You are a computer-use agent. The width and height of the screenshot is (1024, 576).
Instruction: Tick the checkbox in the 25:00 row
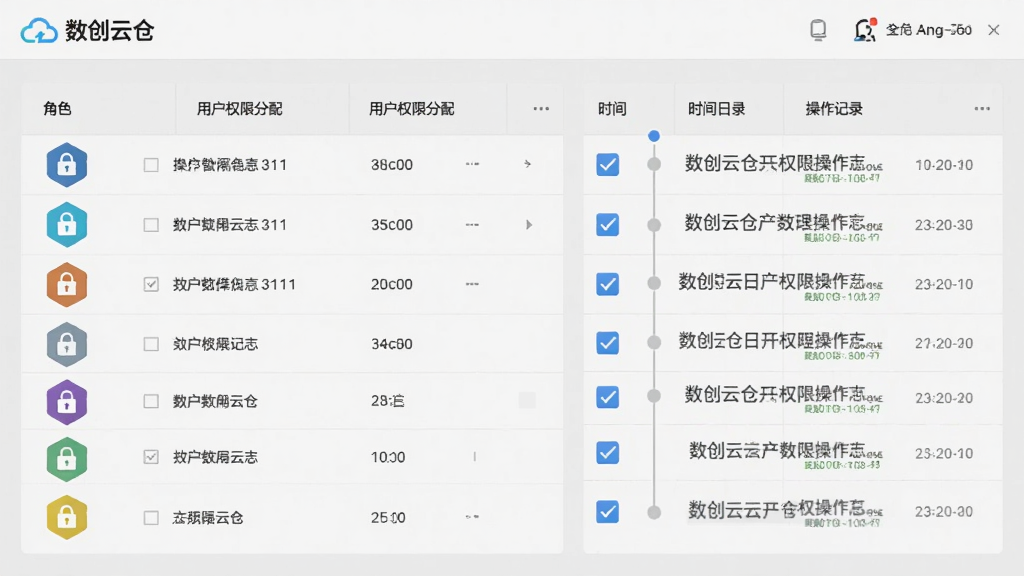(x=151, y=518)
